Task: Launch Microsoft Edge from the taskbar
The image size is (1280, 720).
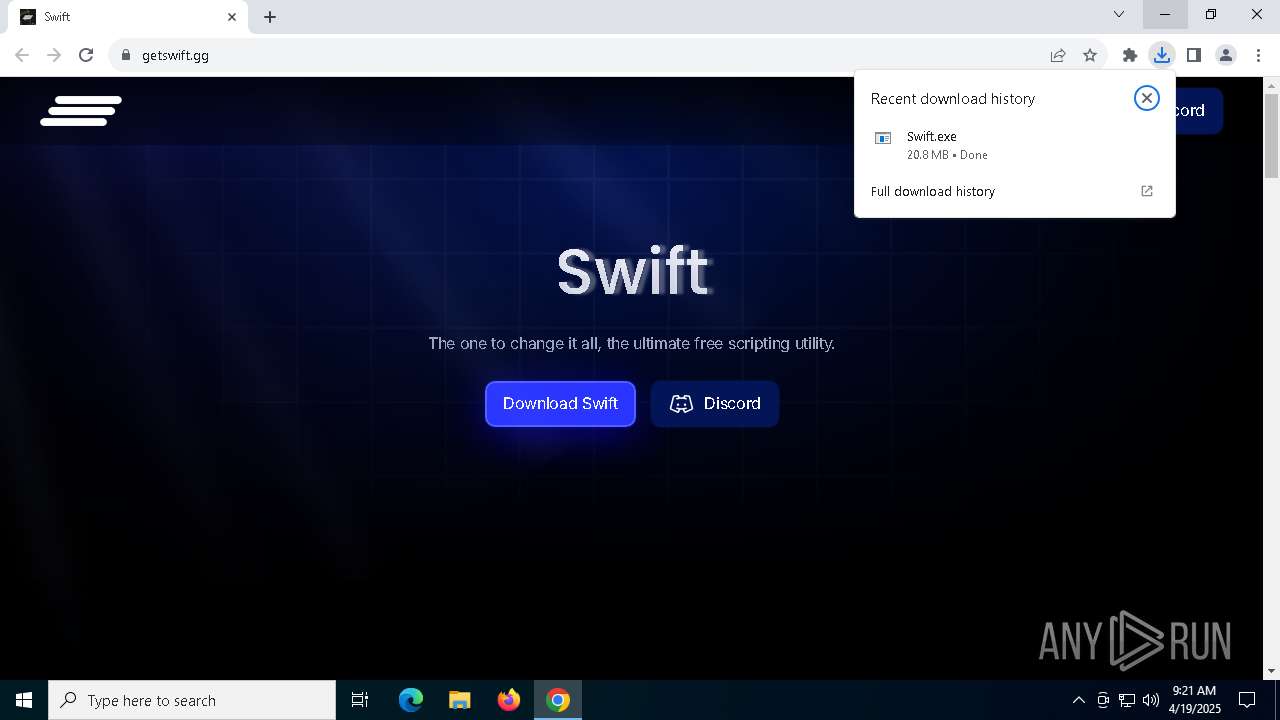Action: (x=411, y=700)
